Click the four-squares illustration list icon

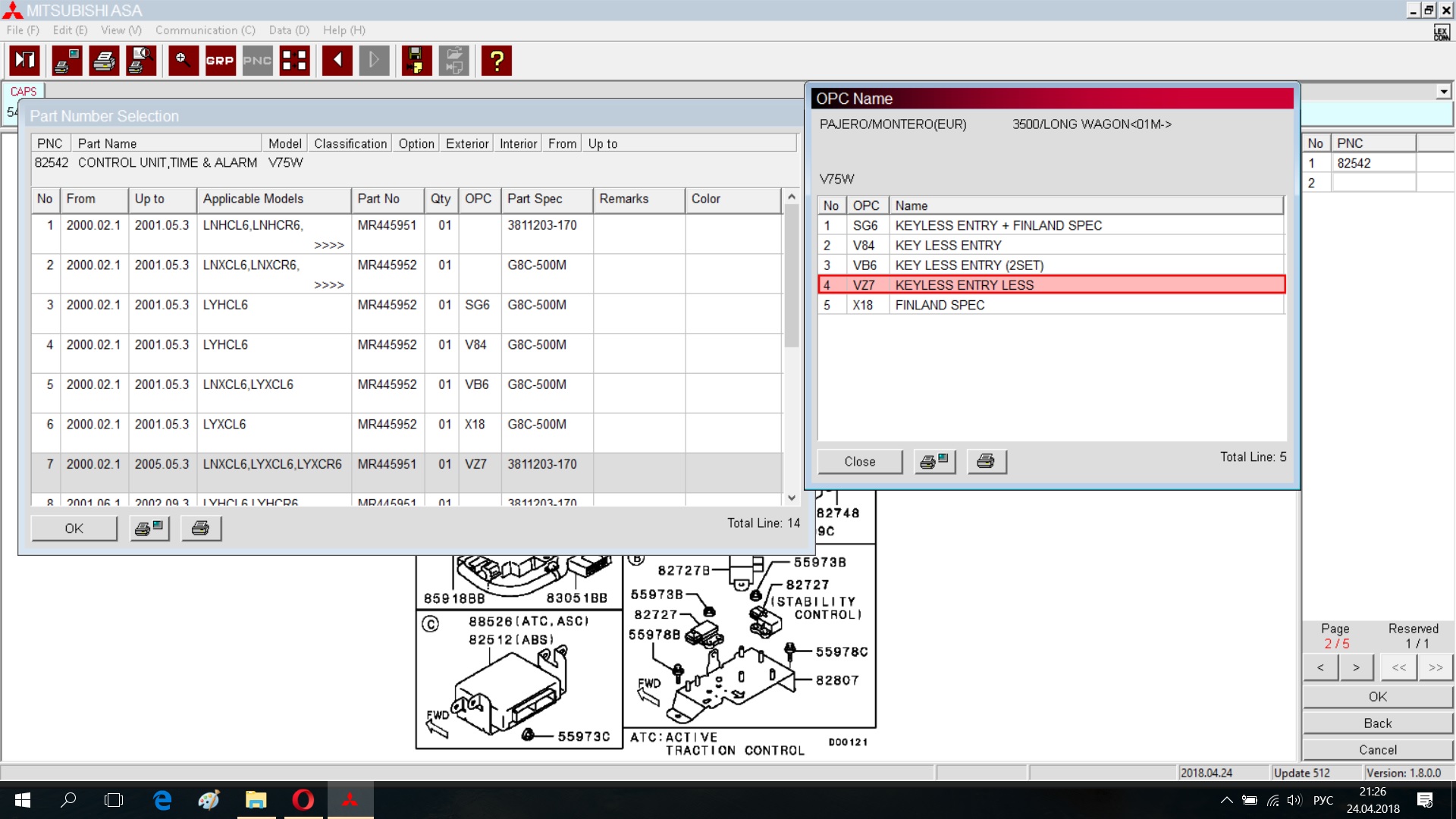point(294,61)
